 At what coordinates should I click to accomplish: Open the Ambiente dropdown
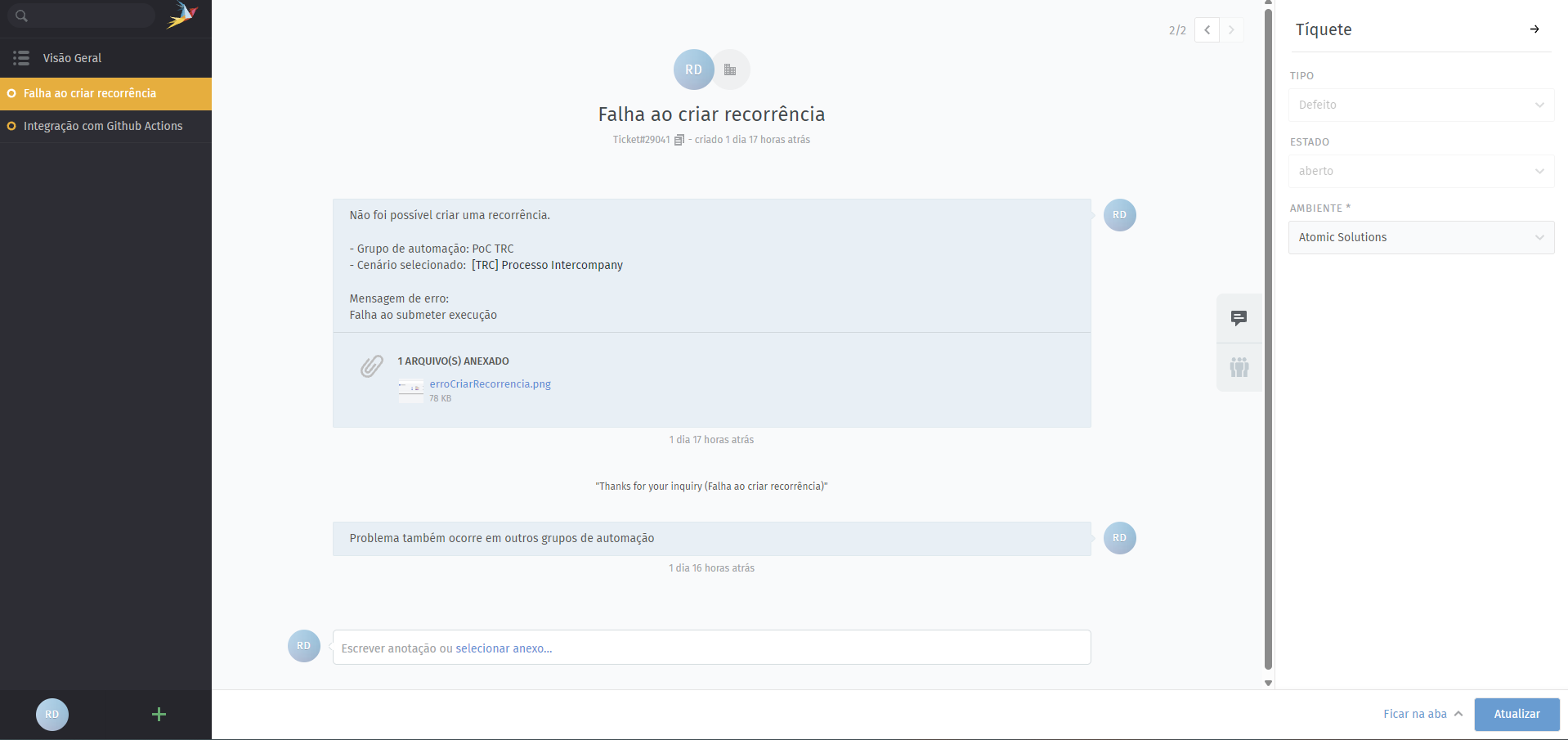[x=1421, y=237]
